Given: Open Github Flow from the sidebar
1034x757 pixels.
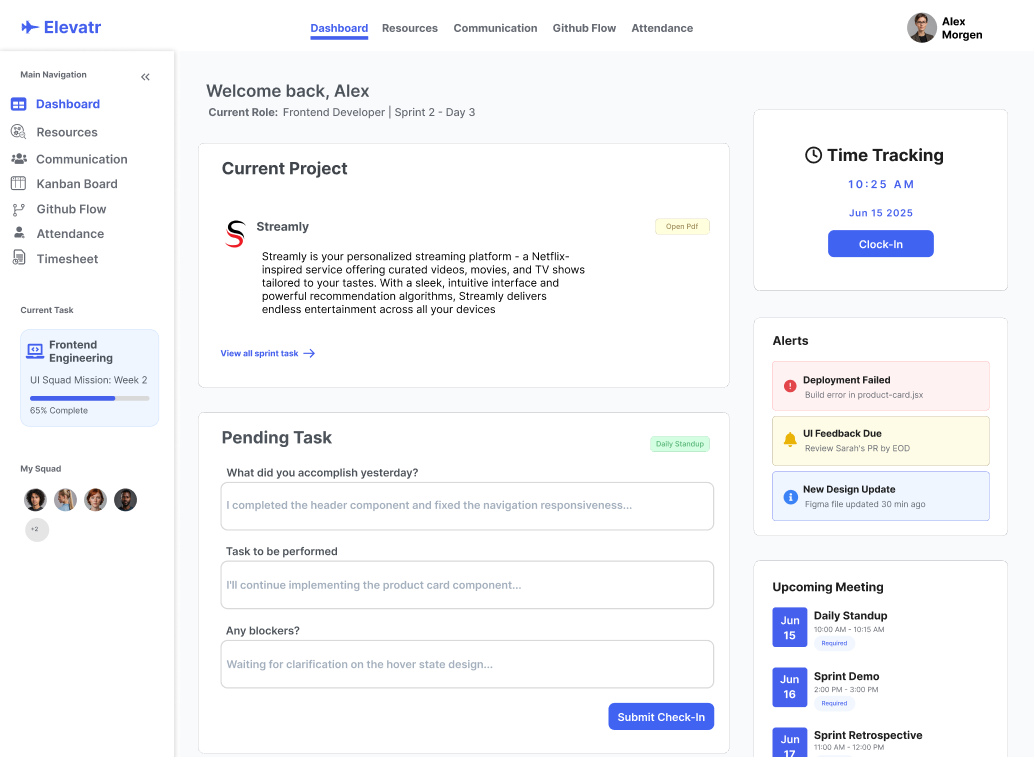Looking at the screenshot, I should pos(71,209).
